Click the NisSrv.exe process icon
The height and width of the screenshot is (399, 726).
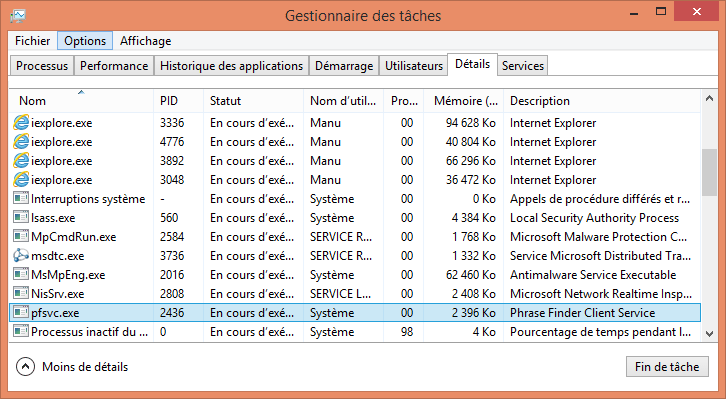21,293
